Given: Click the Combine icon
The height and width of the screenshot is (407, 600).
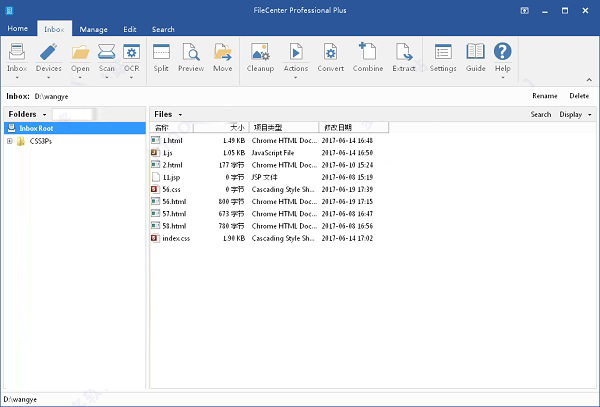Looking at the screenshot, I should pos(368,51).
